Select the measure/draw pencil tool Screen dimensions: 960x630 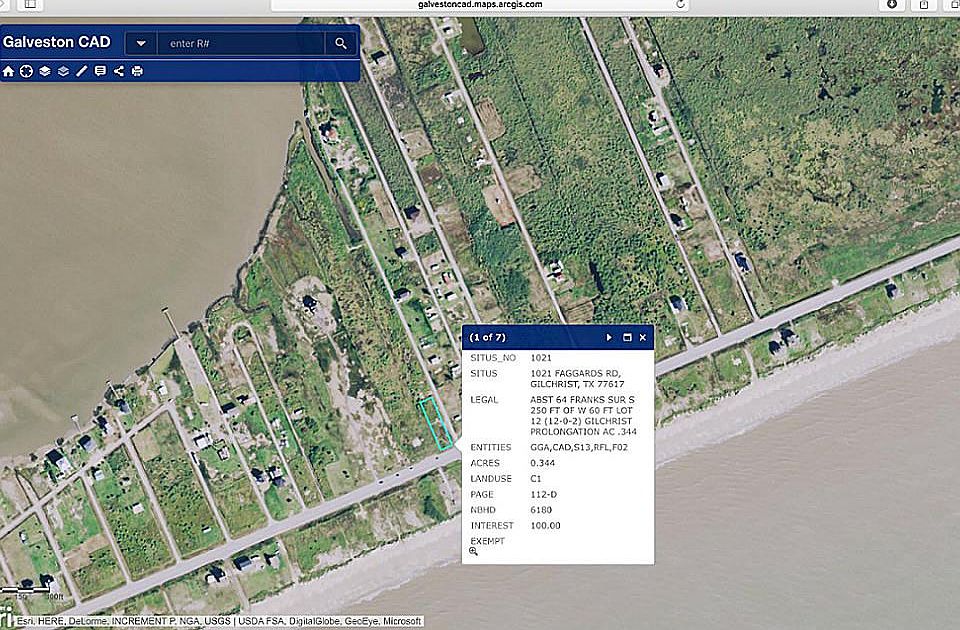point(82,71)
